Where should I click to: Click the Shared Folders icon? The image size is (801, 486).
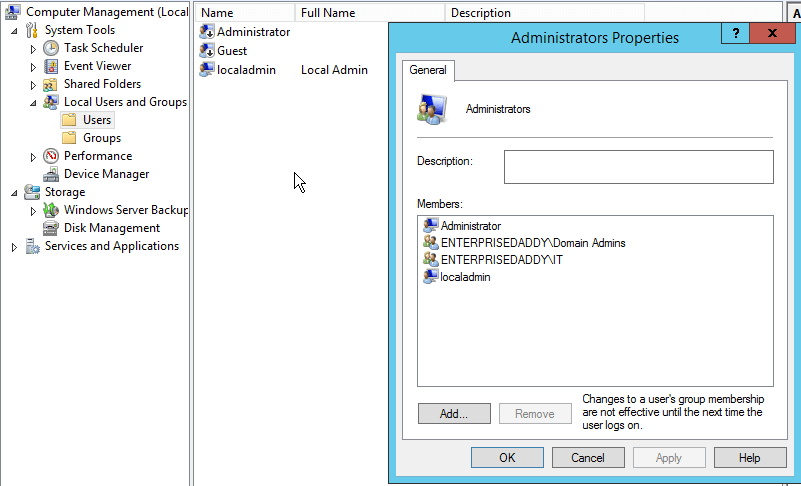pos(51,84)
